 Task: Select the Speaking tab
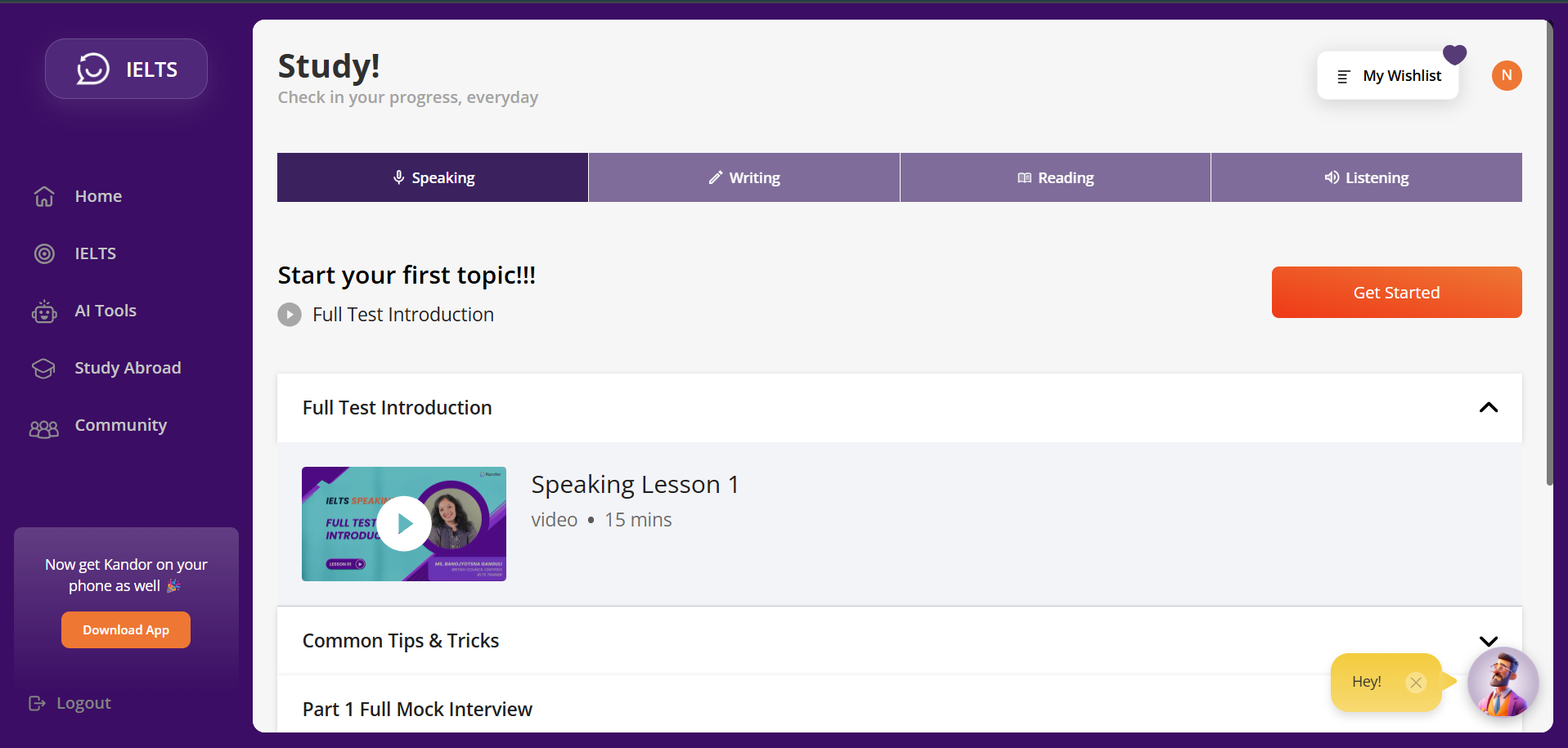click(433, 177)
